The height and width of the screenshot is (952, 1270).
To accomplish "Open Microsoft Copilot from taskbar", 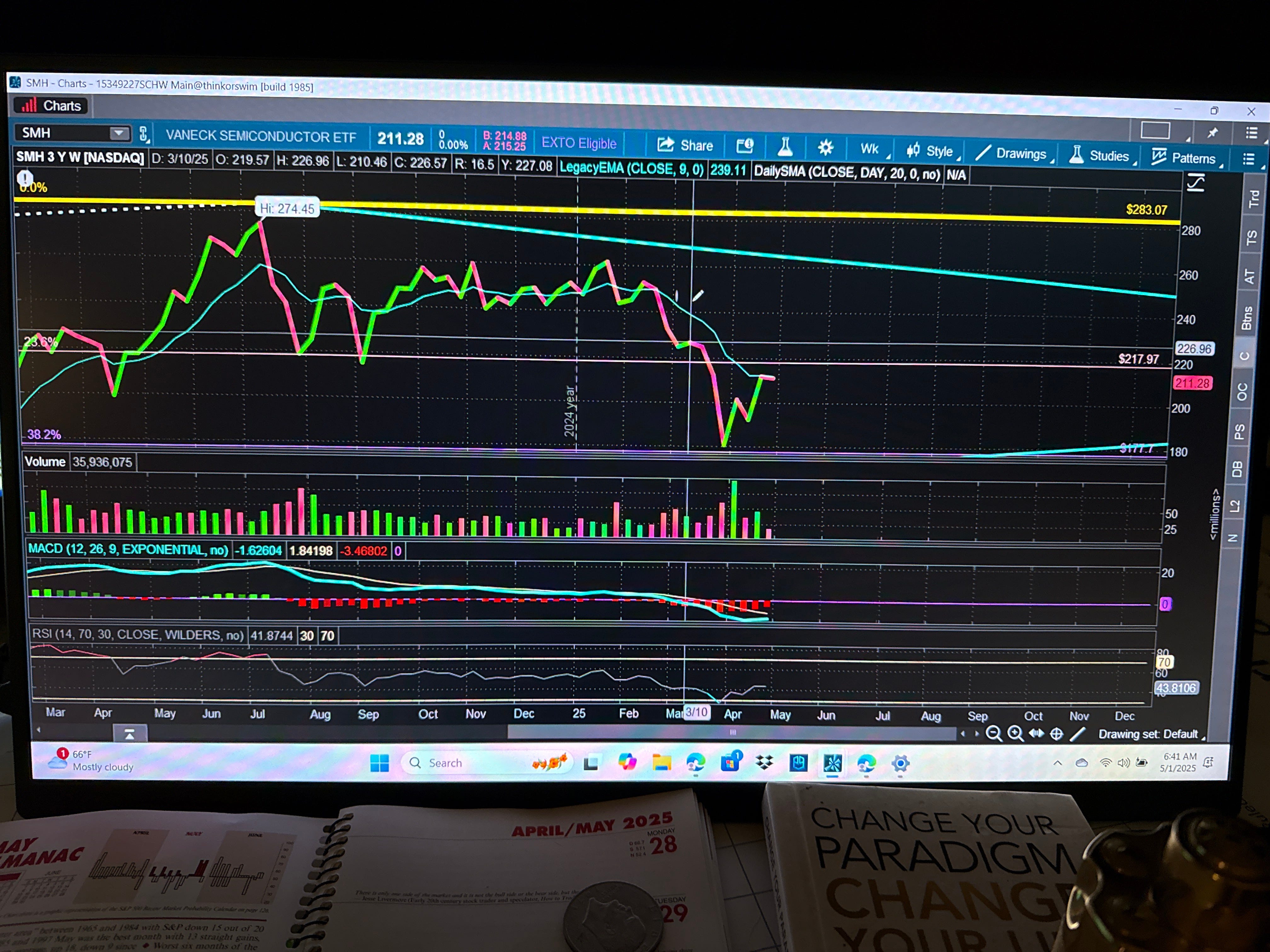I will [627, 762].
